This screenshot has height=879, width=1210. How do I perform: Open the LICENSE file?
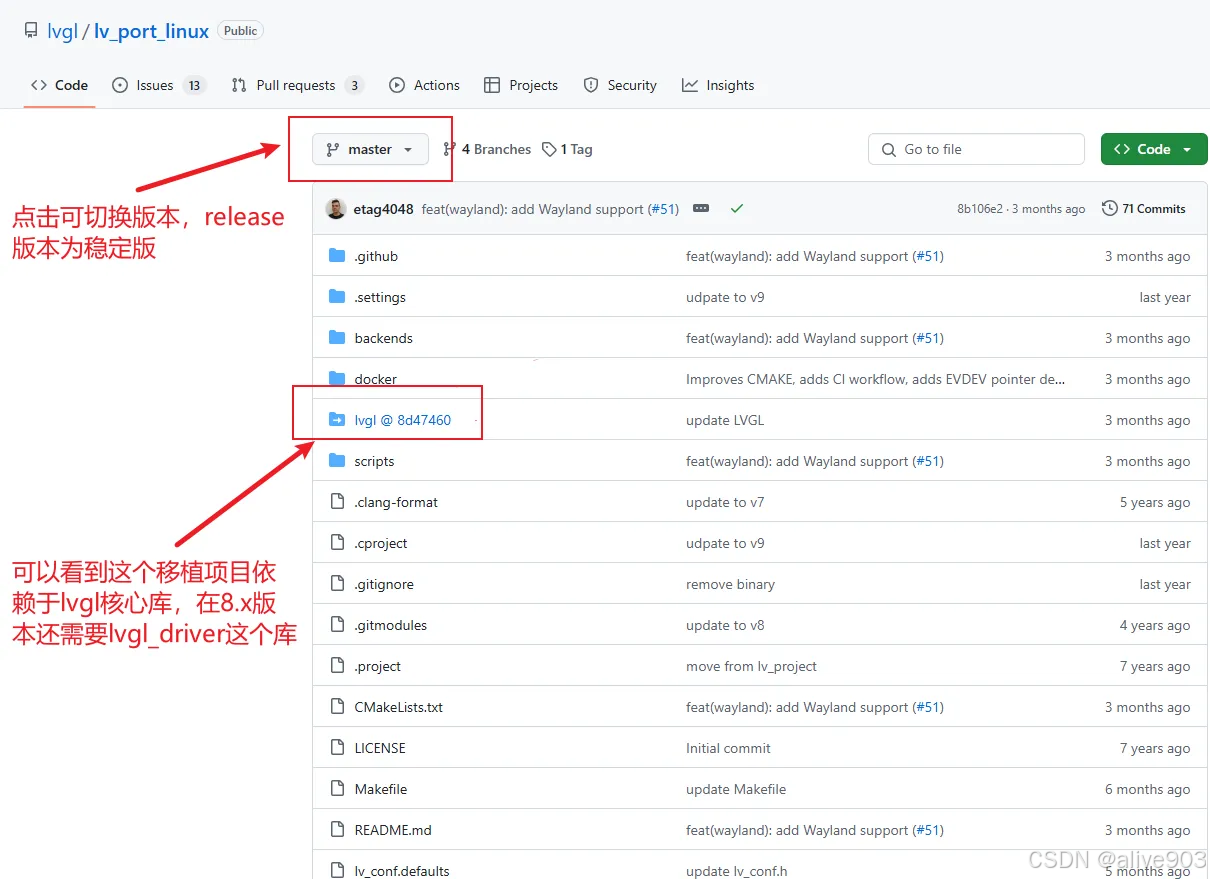click(380, 748)
